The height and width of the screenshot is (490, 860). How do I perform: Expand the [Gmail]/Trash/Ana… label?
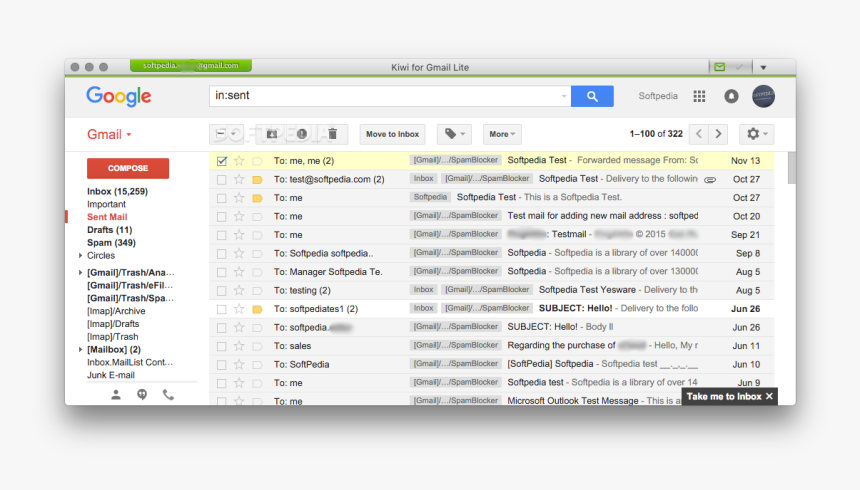81,273
